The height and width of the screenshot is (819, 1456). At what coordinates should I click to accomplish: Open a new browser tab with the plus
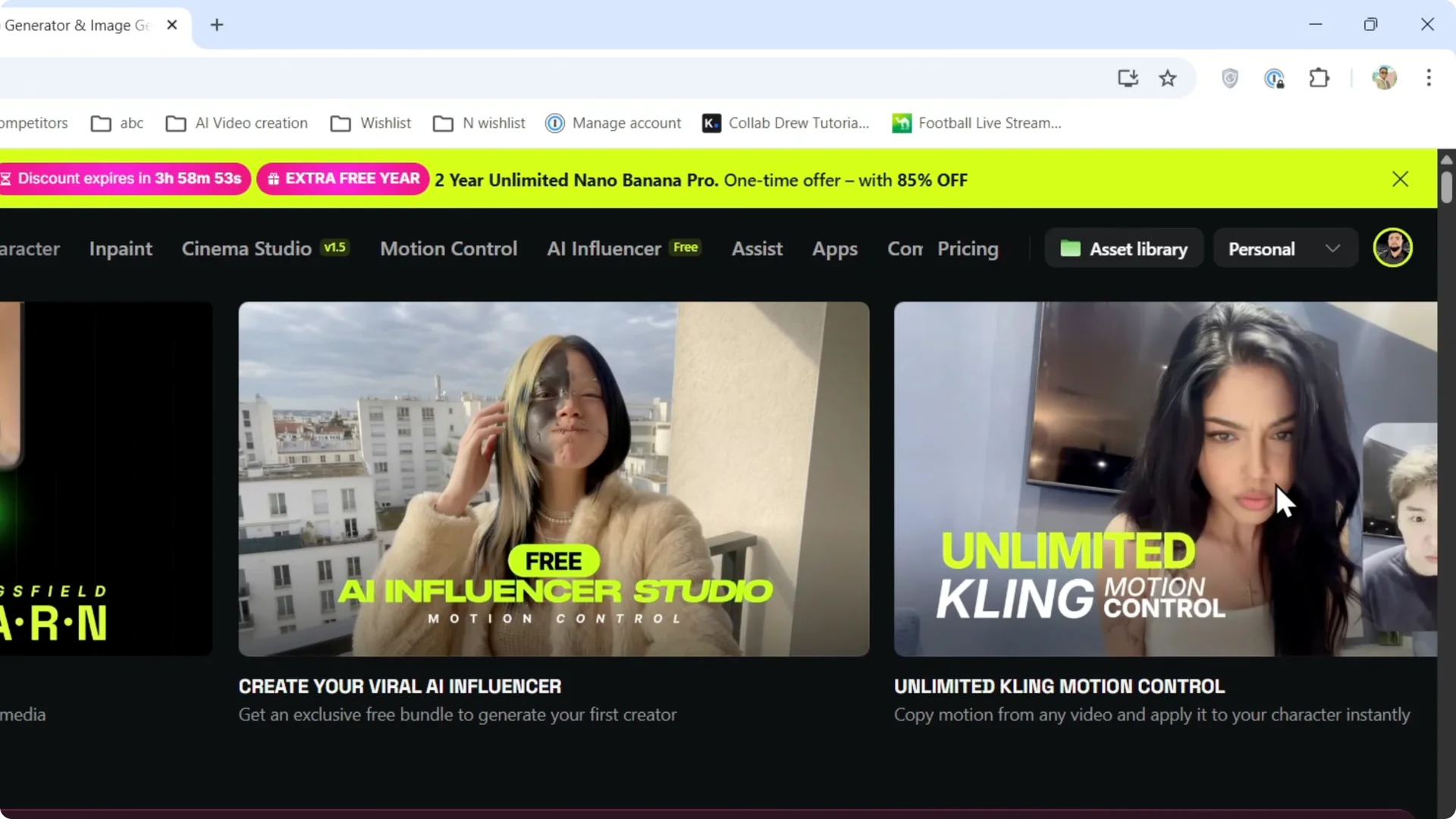point(217,25)
